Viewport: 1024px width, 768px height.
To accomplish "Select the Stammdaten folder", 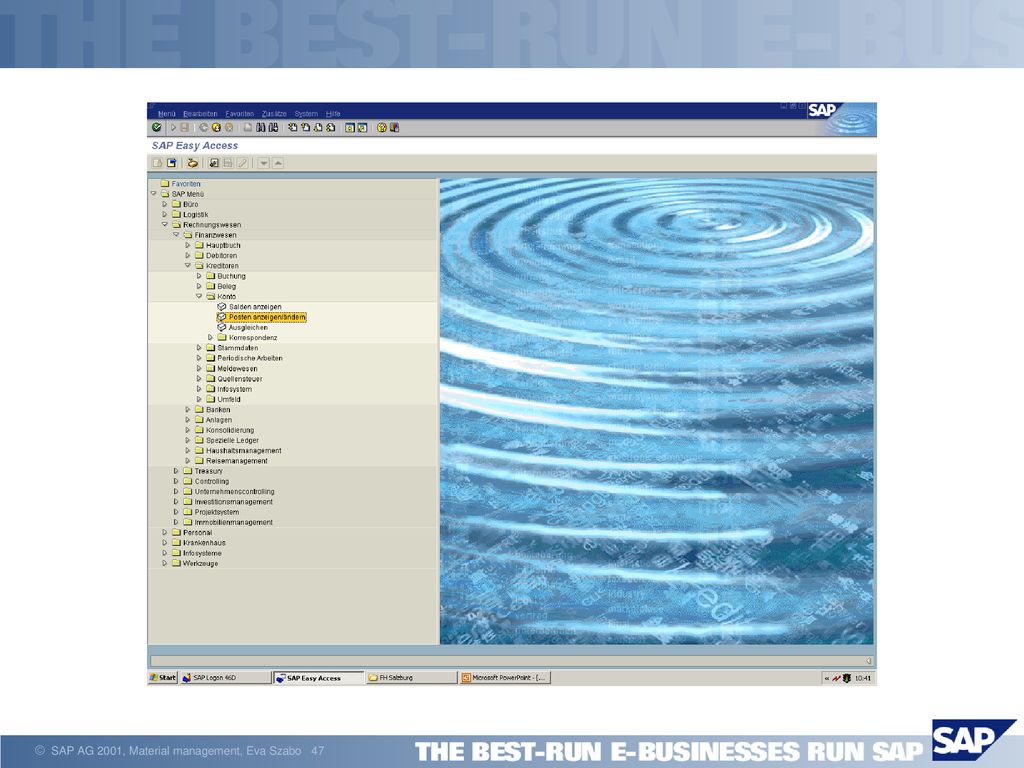I will (232, 348).
